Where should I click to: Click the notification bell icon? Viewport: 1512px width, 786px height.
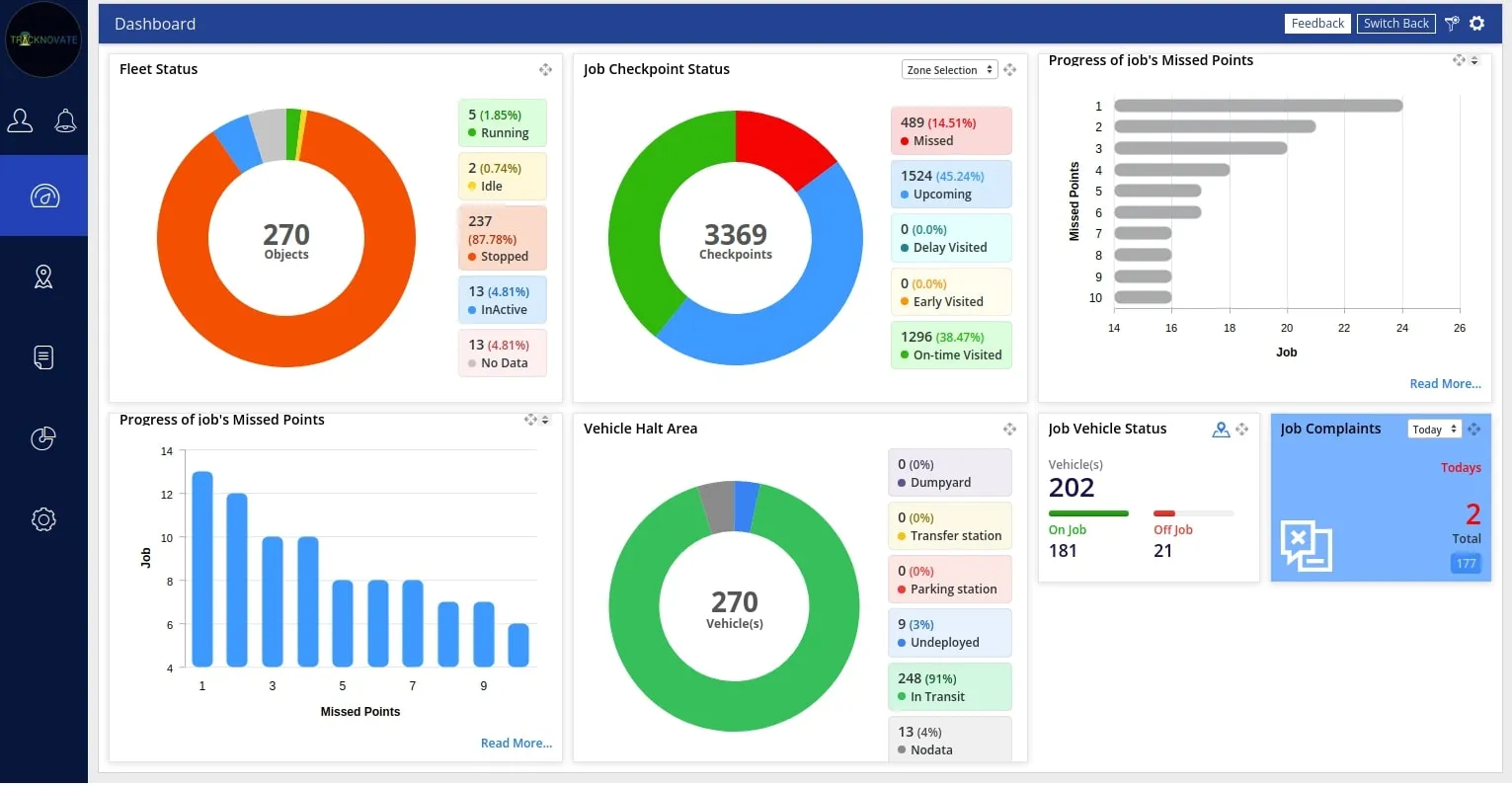coord(65,120)
